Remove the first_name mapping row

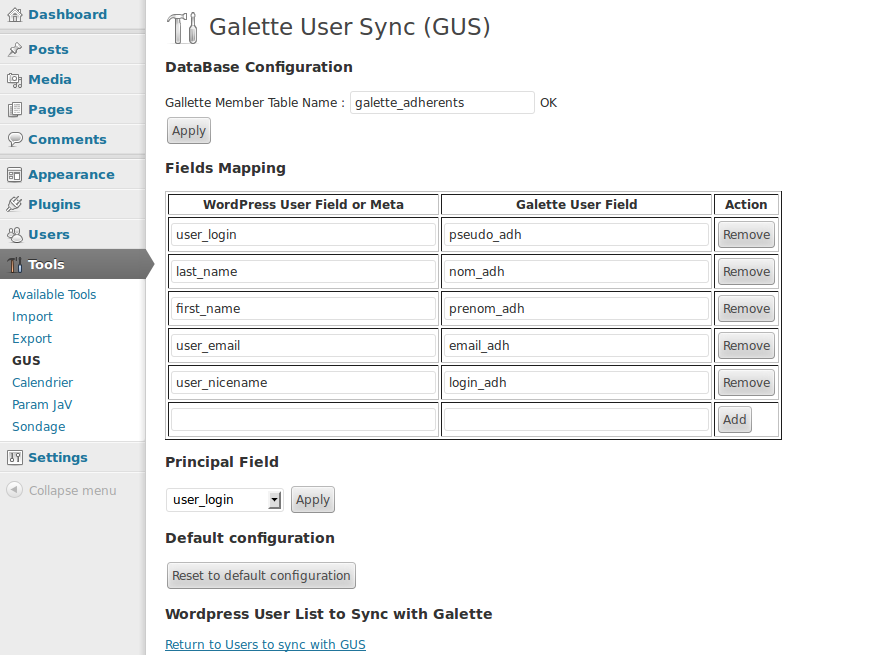click(x=746, y=309)
